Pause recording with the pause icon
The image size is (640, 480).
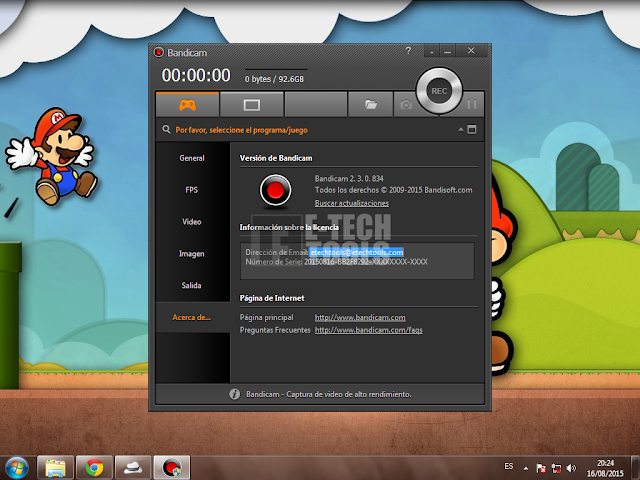point(471,104)
